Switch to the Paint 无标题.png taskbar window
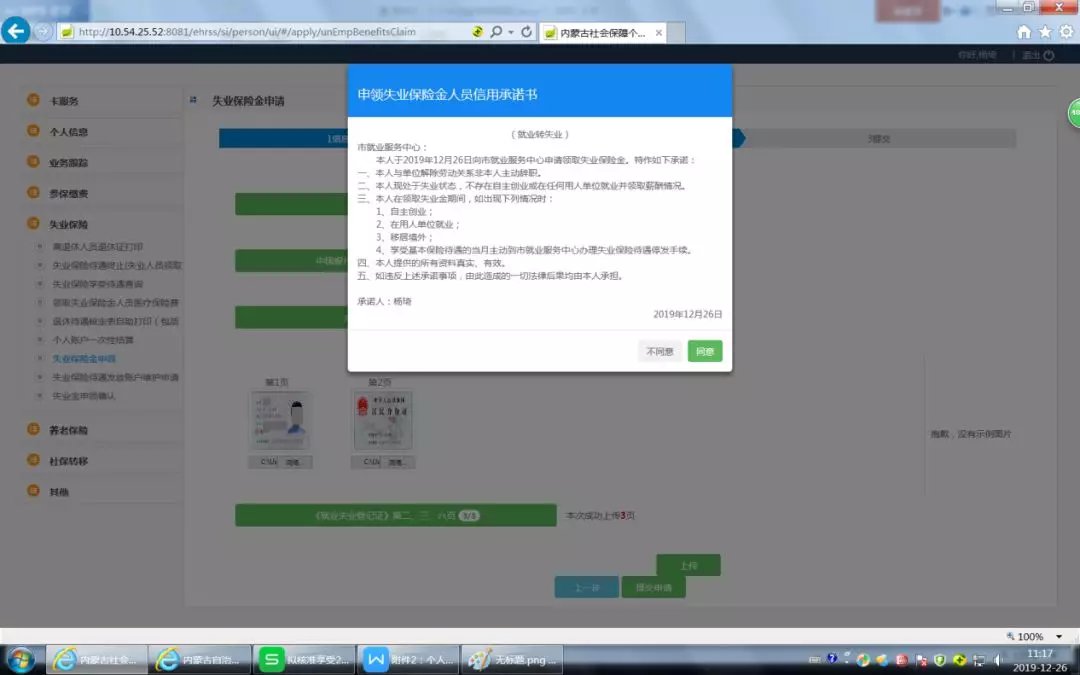 512,660
